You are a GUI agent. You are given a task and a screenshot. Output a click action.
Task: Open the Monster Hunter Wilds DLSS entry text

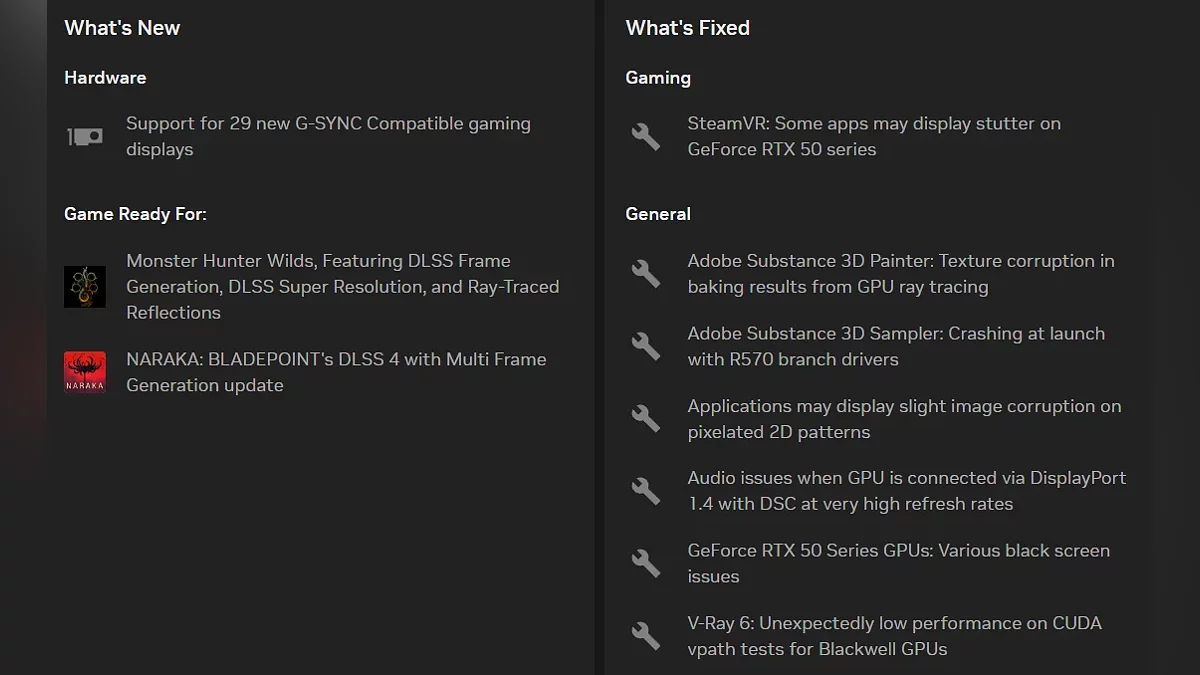[x=342, y=286]
